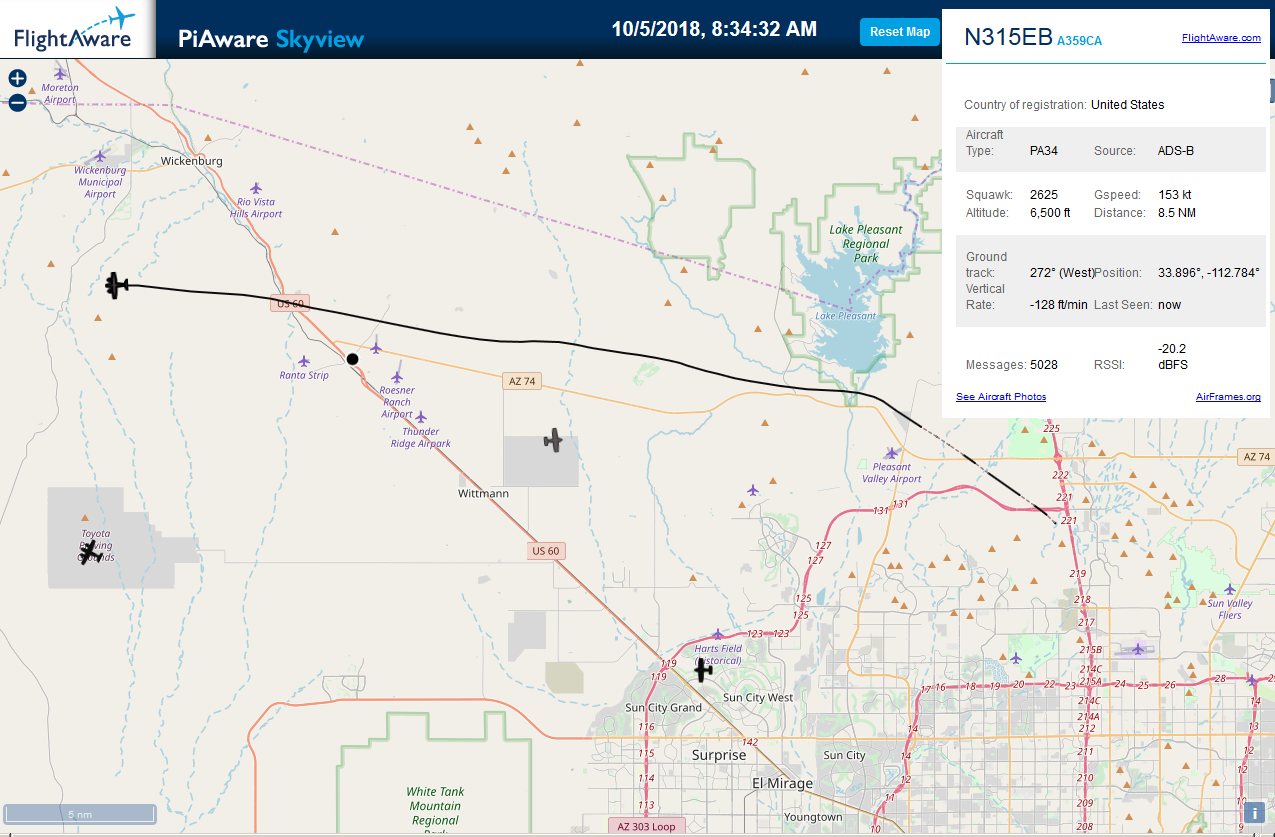1275x837 pixels.
Task: Select the aircraft icon near Wittmann
Action: click(553, 439)
